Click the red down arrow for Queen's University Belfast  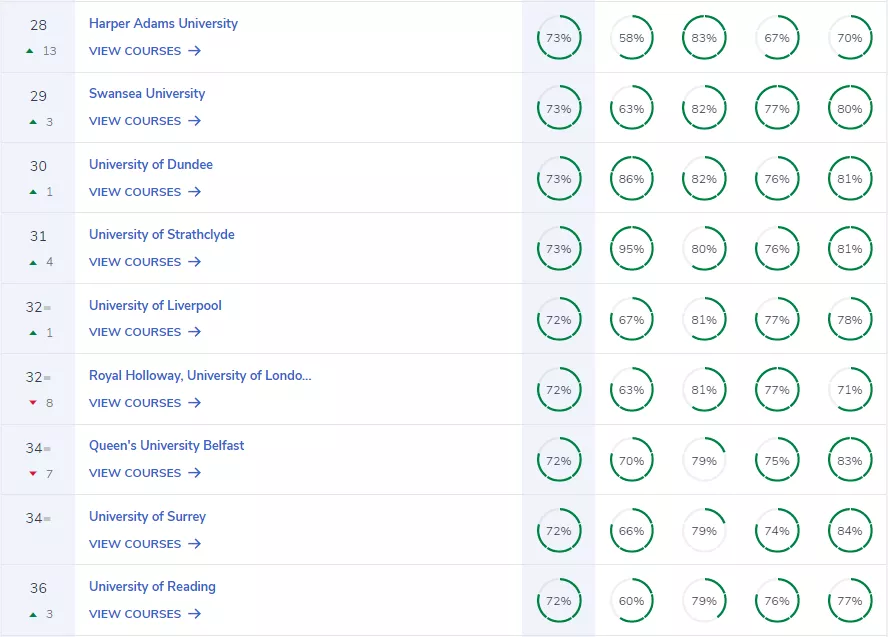[x=33, y=473]
